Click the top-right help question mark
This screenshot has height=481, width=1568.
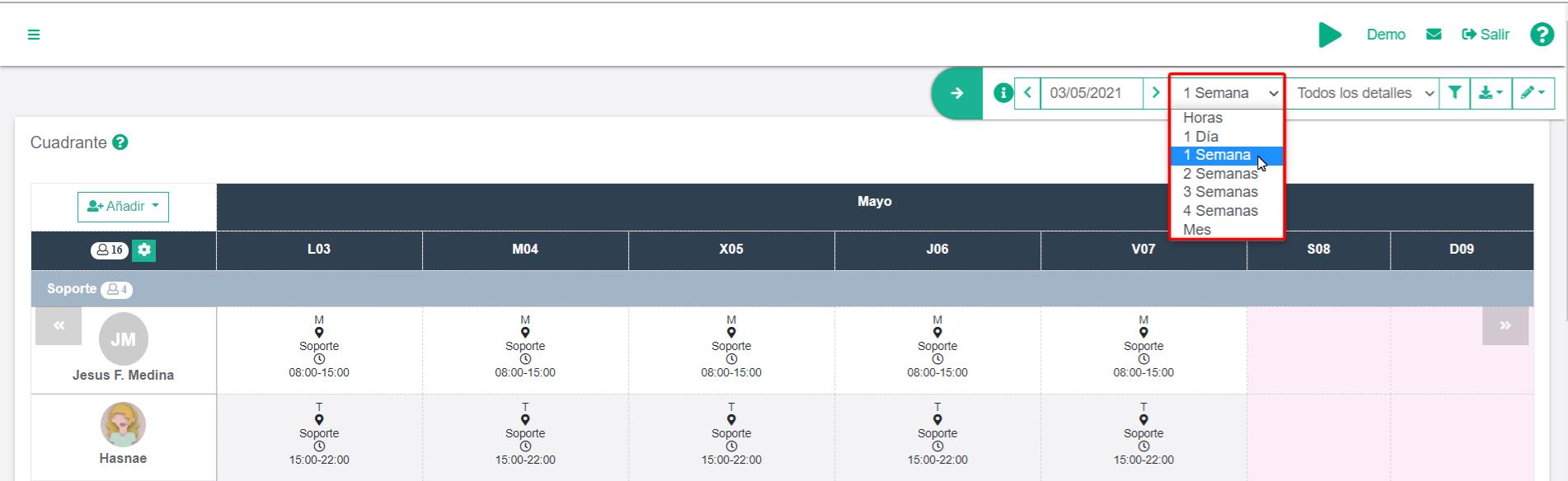(x=1542, y=35)
